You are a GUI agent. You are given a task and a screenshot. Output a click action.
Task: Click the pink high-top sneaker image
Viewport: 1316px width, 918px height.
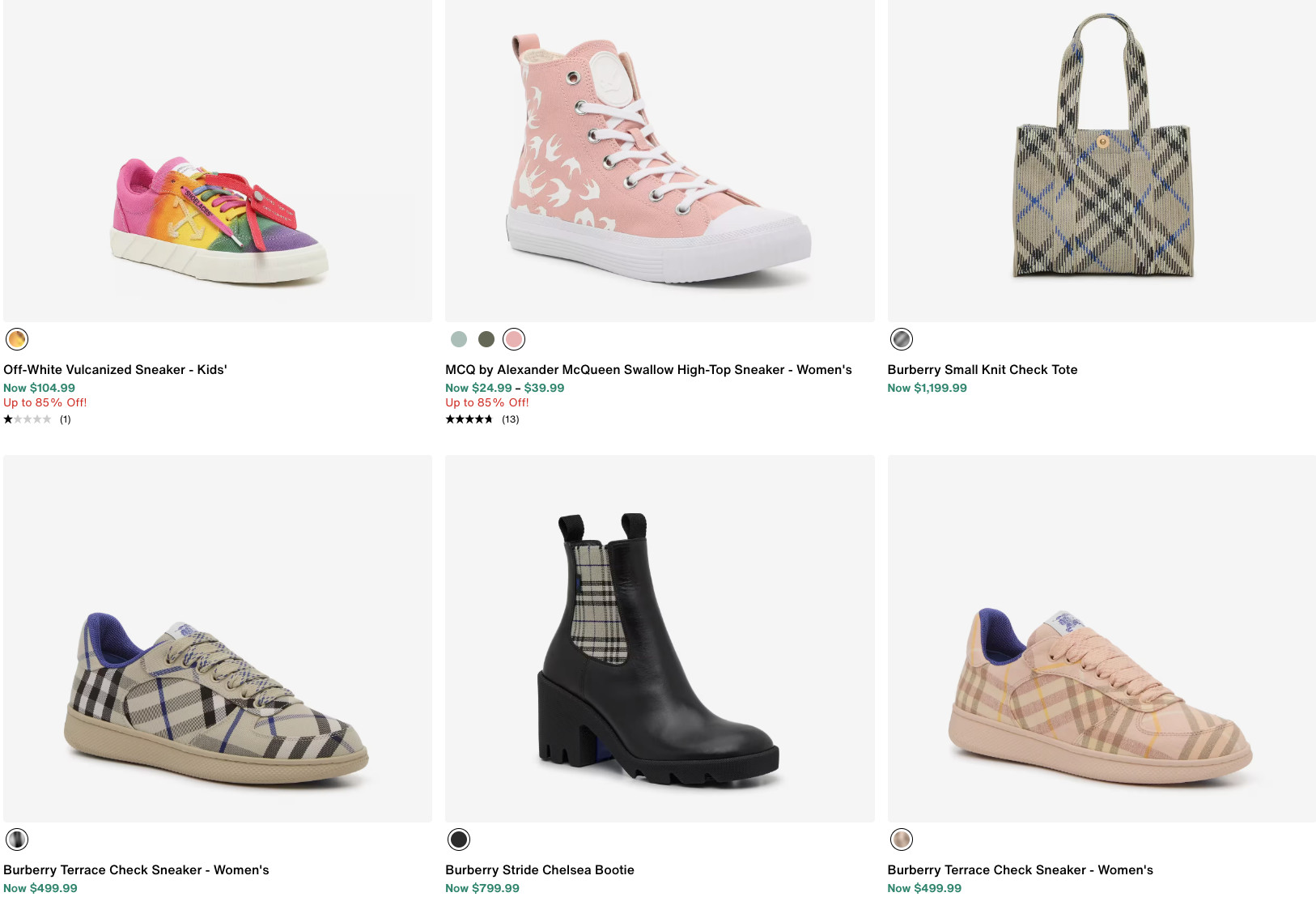click(x=660, y=162)
